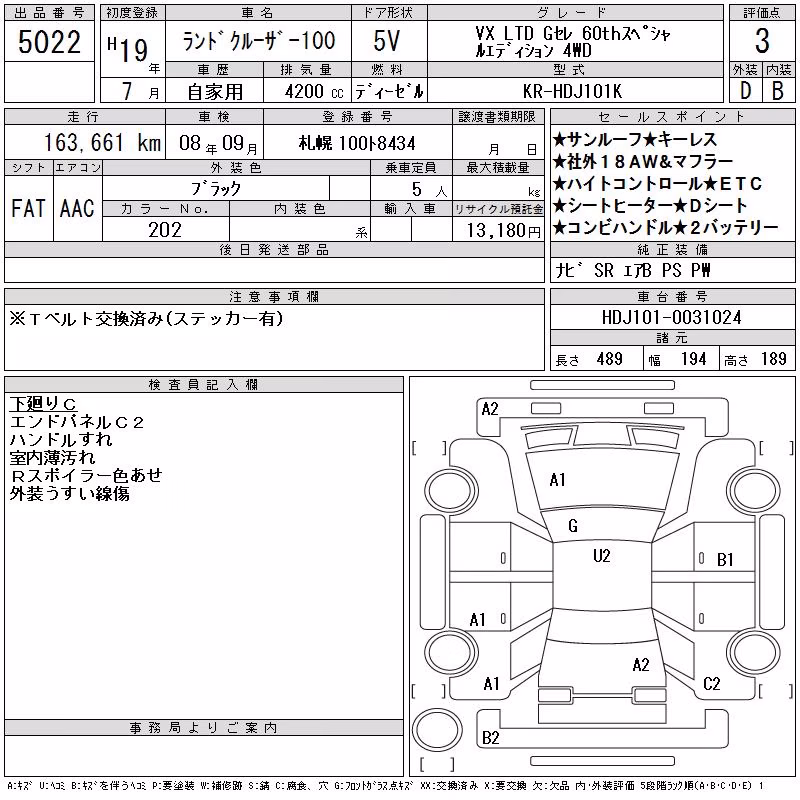
Task: Click the displacement value 4200 cc
Action: coord(314,91)
